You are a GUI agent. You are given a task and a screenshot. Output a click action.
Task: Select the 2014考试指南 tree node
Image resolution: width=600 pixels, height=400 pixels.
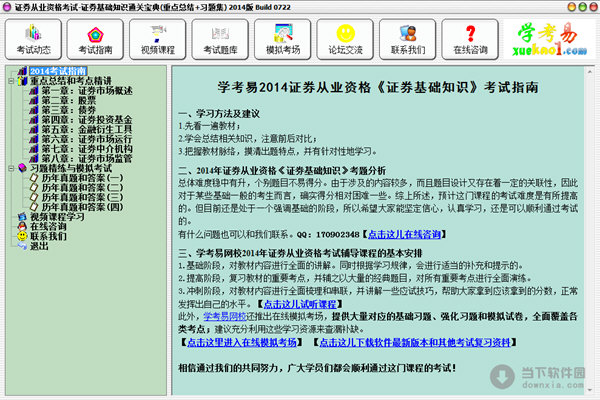coord(58,71)
